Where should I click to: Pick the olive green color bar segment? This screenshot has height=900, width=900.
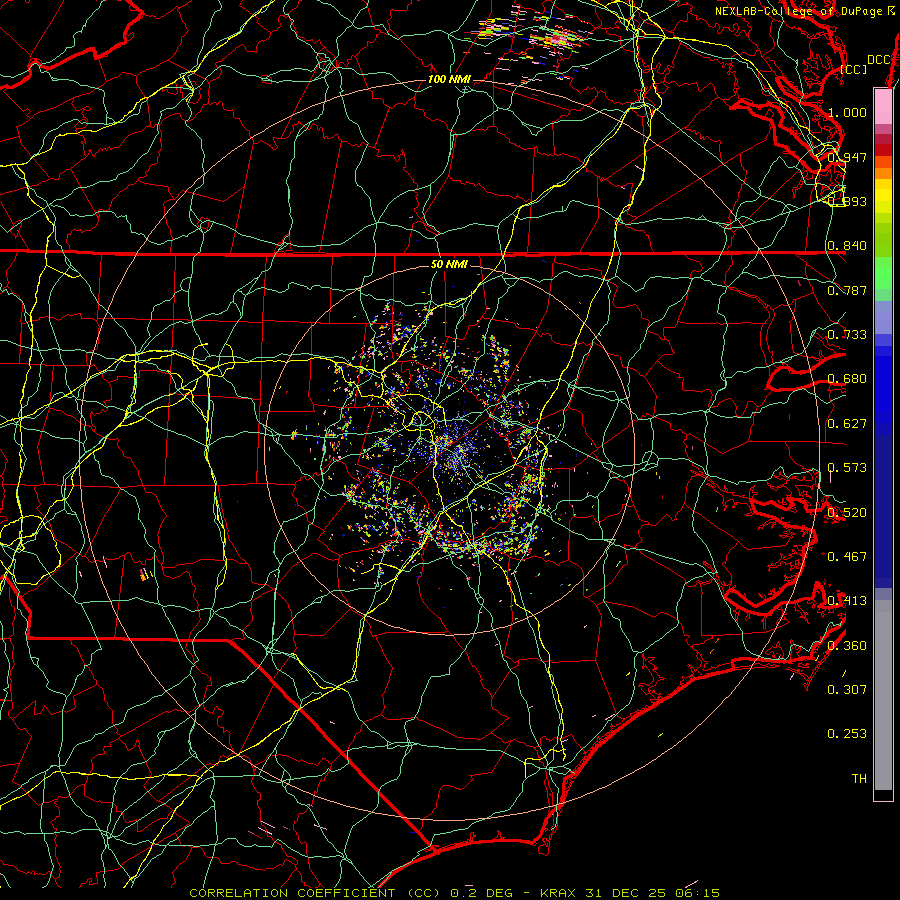click(x=883, y=239)
